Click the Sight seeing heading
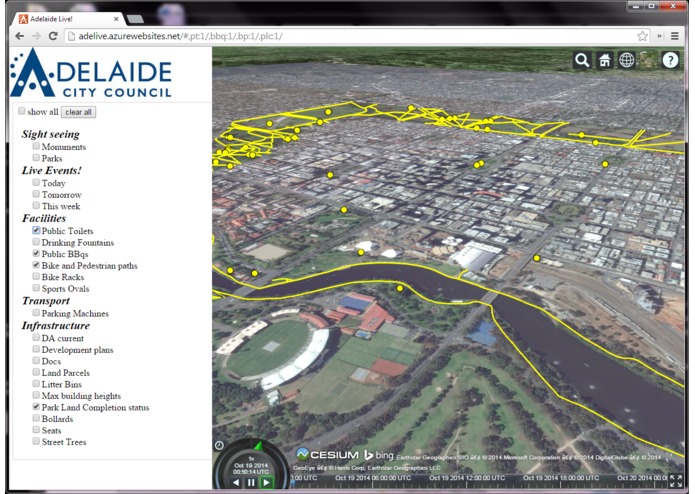The image size is (695, 494). [x=51, y=134]
